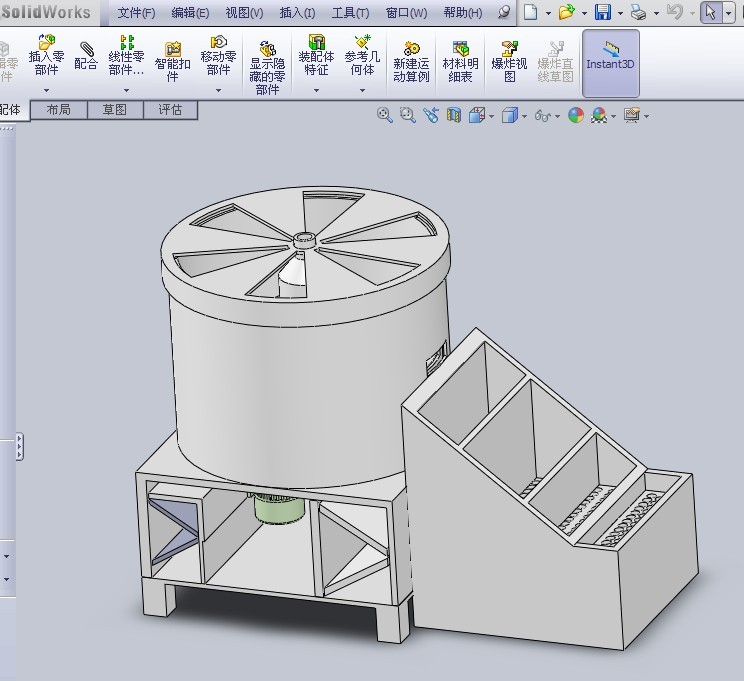Click 新建运动算例 new motion study
The image size is (744, 681).
411,62
